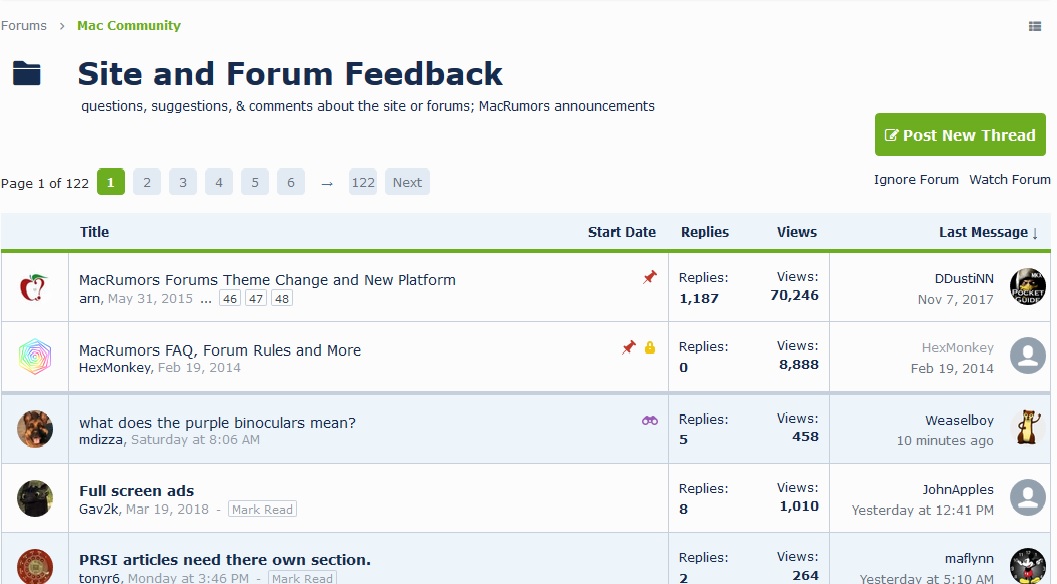Viewport: 1057px width, 584px height.
Task: Open purple binoculars question thread
Action: pos(217,423)
